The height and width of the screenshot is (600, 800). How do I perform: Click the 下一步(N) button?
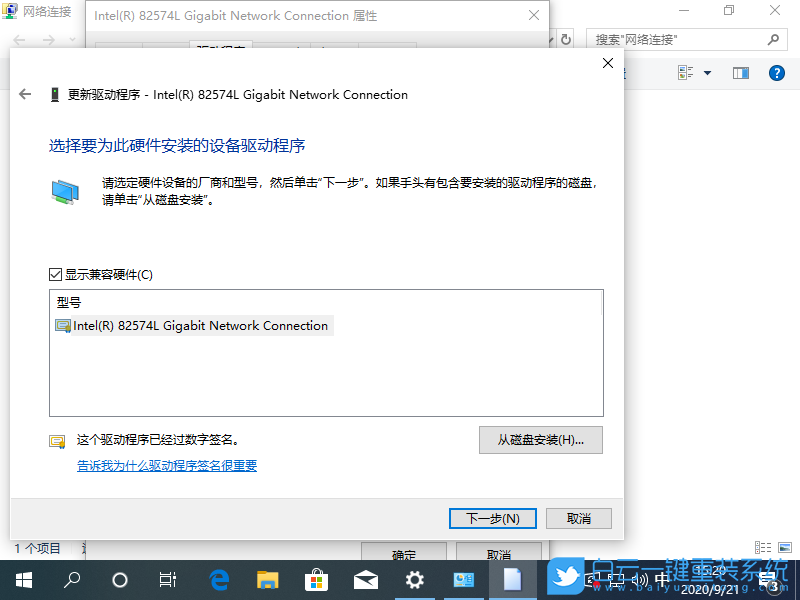pyautogui.click(x=492, y=518)
